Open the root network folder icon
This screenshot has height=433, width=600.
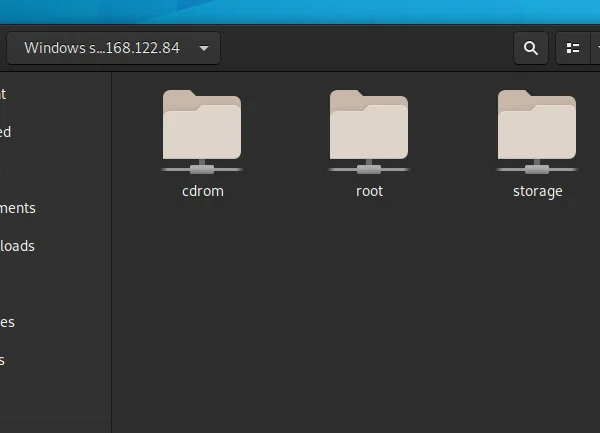pyautogui.click(x=369, y=129)
